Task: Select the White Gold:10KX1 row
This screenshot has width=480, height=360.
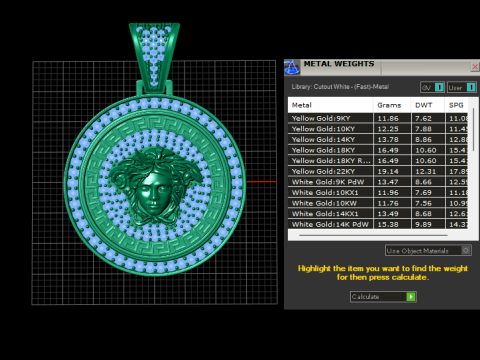Action: tap(378, 193)
